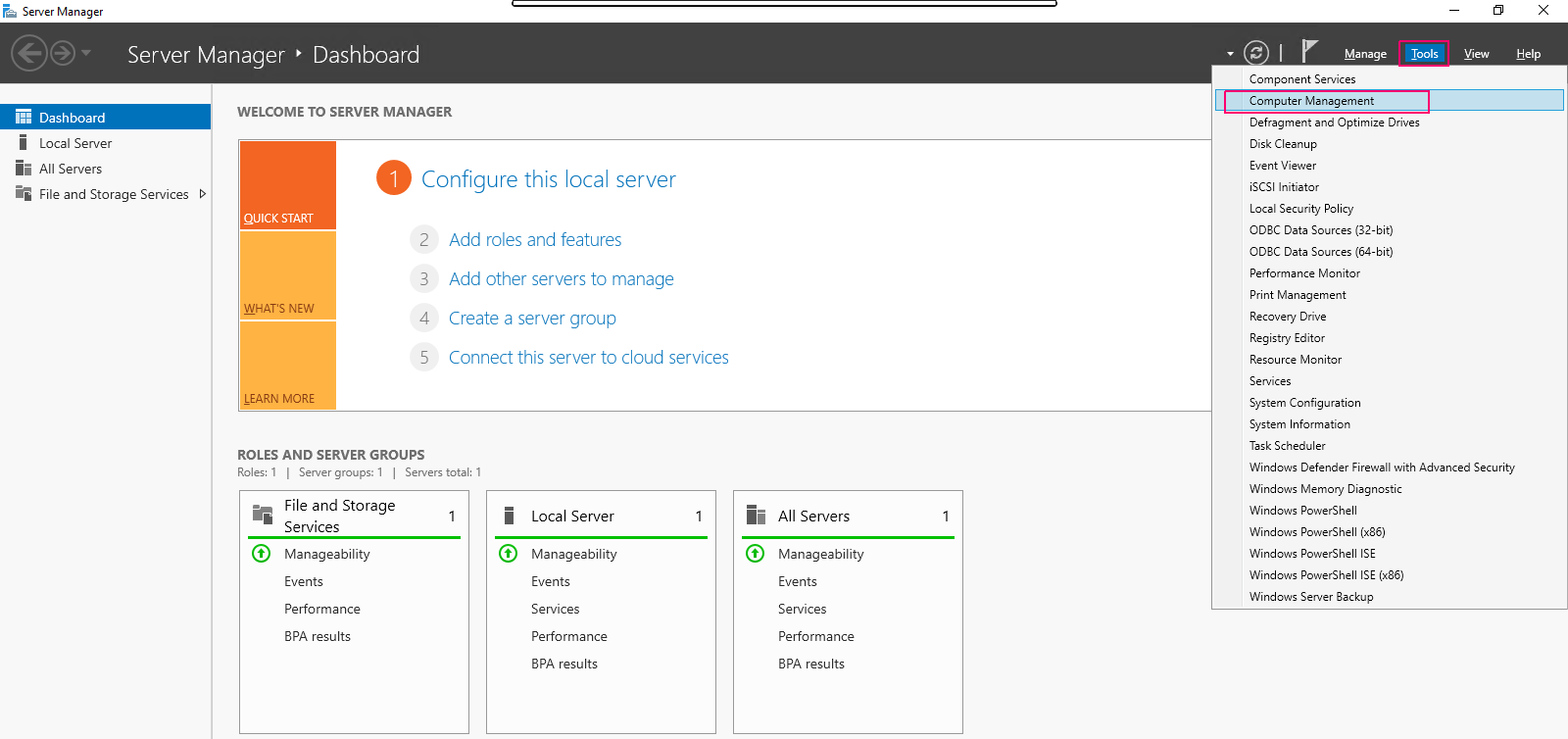Select Dashboard in the sidebar
Image resolution: width=1568 pixels, height=739 pixels.
click(106, 117)
